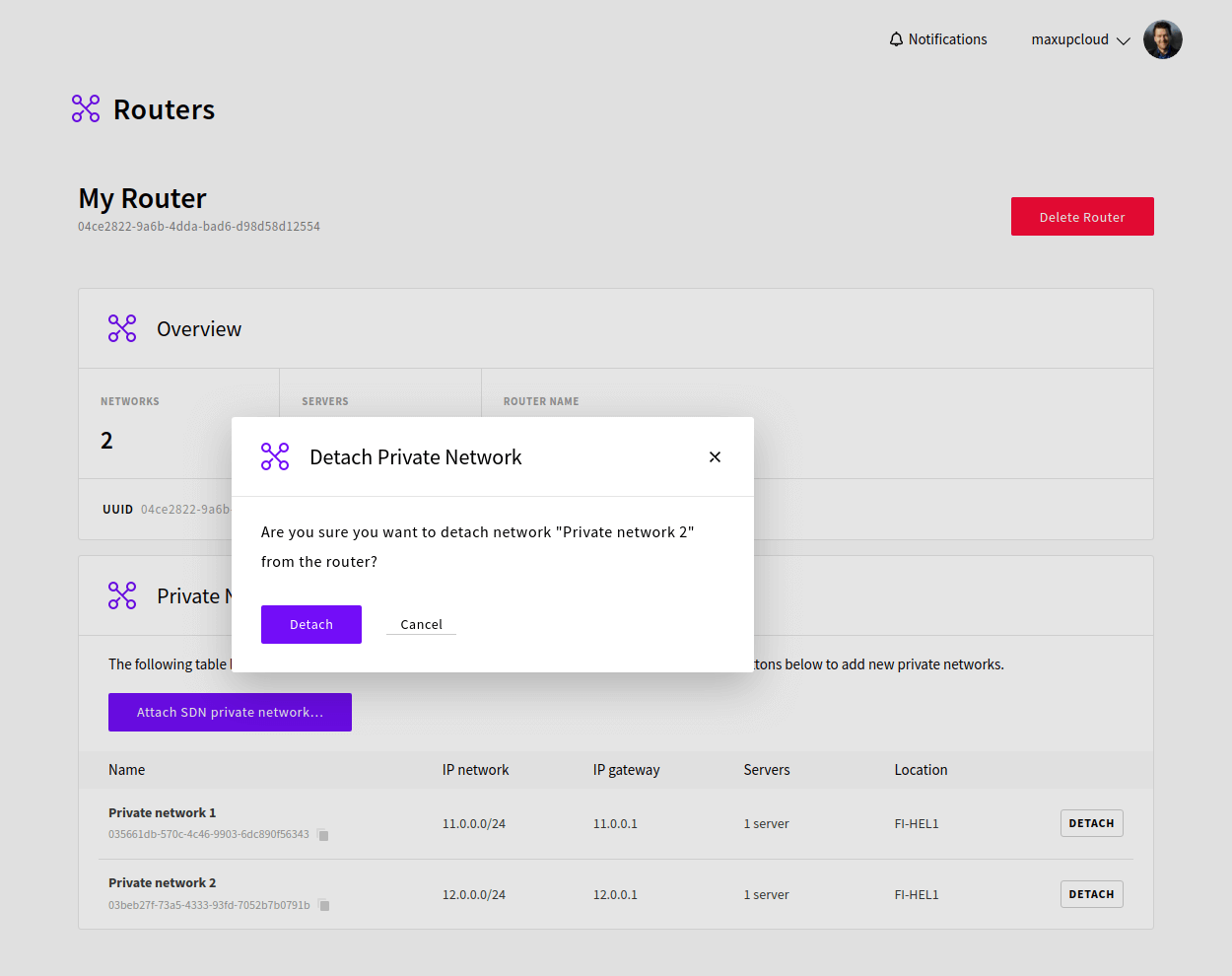Image resolution: width=1232 pixels, height=976 pixels.
Task: Click the Overview section network icon
Action: [x=122, y=328]
